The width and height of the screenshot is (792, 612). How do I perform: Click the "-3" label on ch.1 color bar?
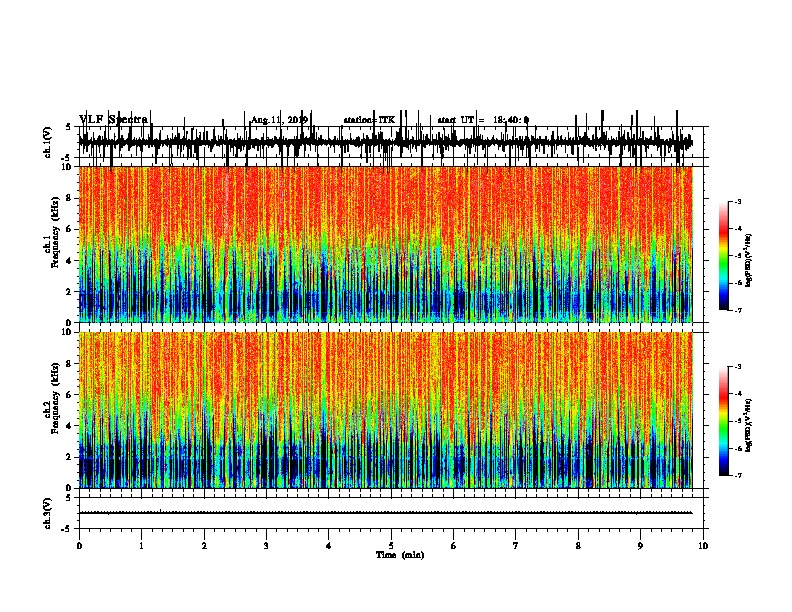[737, 201]
